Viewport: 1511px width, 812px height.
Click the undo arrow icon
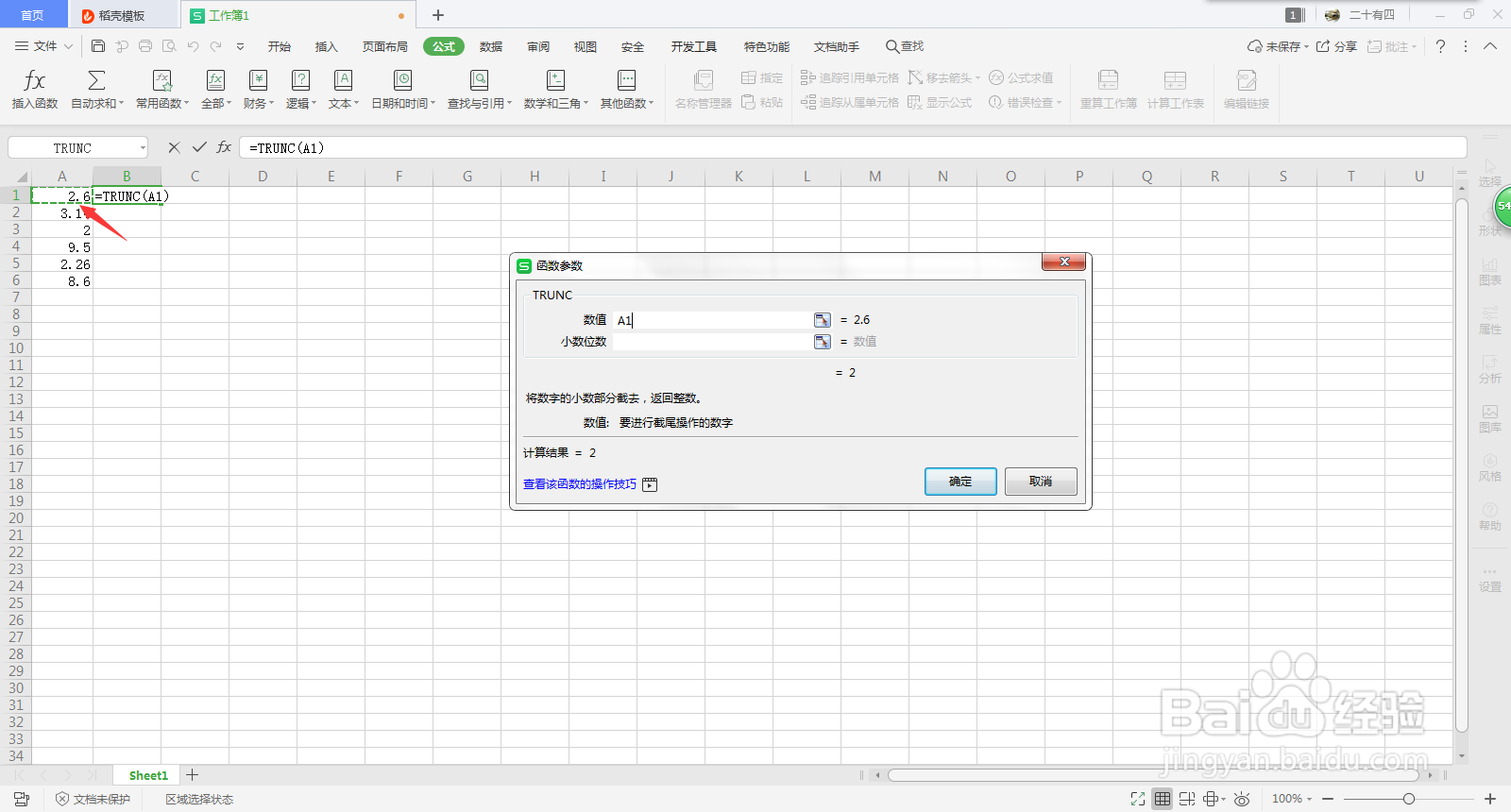[193, 46]
